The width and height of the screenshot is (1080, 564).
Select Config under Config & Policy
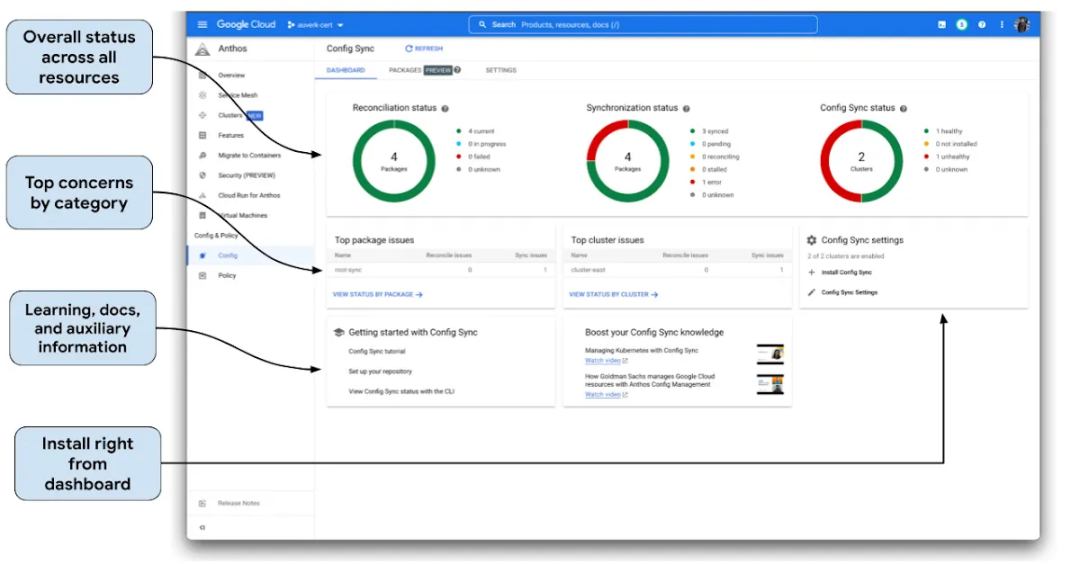click(x=227, y=255)
